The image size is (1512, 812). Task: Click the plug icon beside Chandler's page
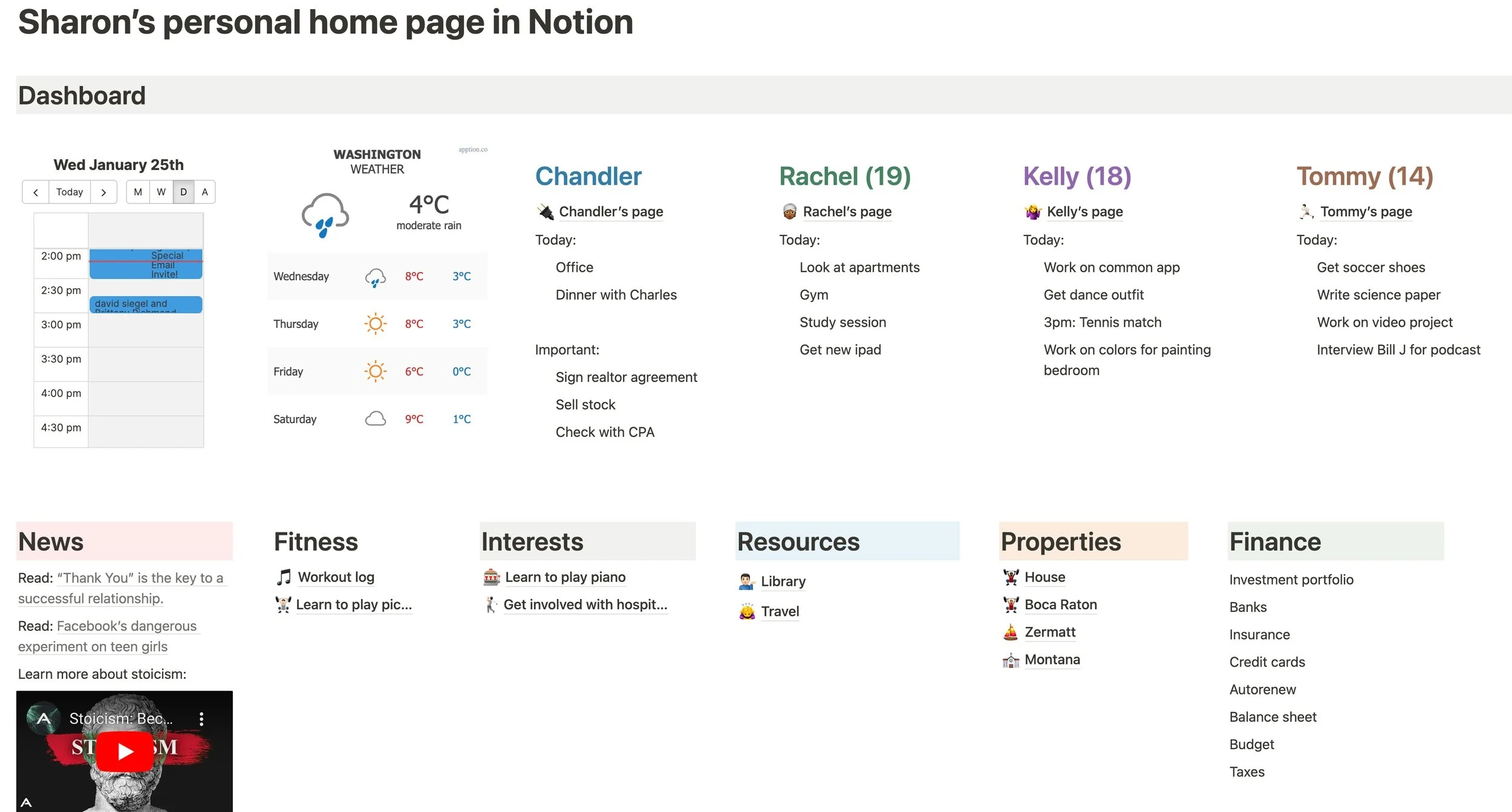(546, 212)
